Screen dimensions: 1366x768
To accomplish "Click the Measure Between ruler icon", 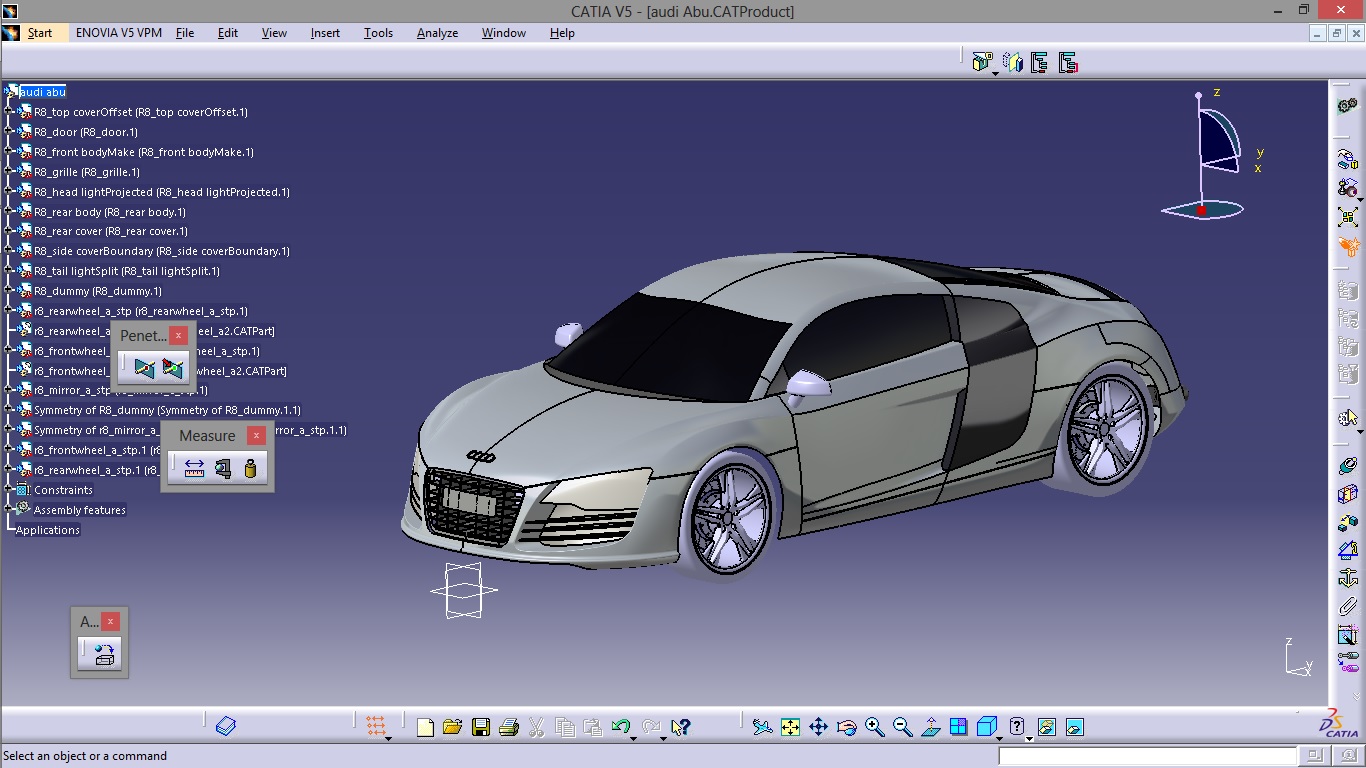I will [195, 468].
